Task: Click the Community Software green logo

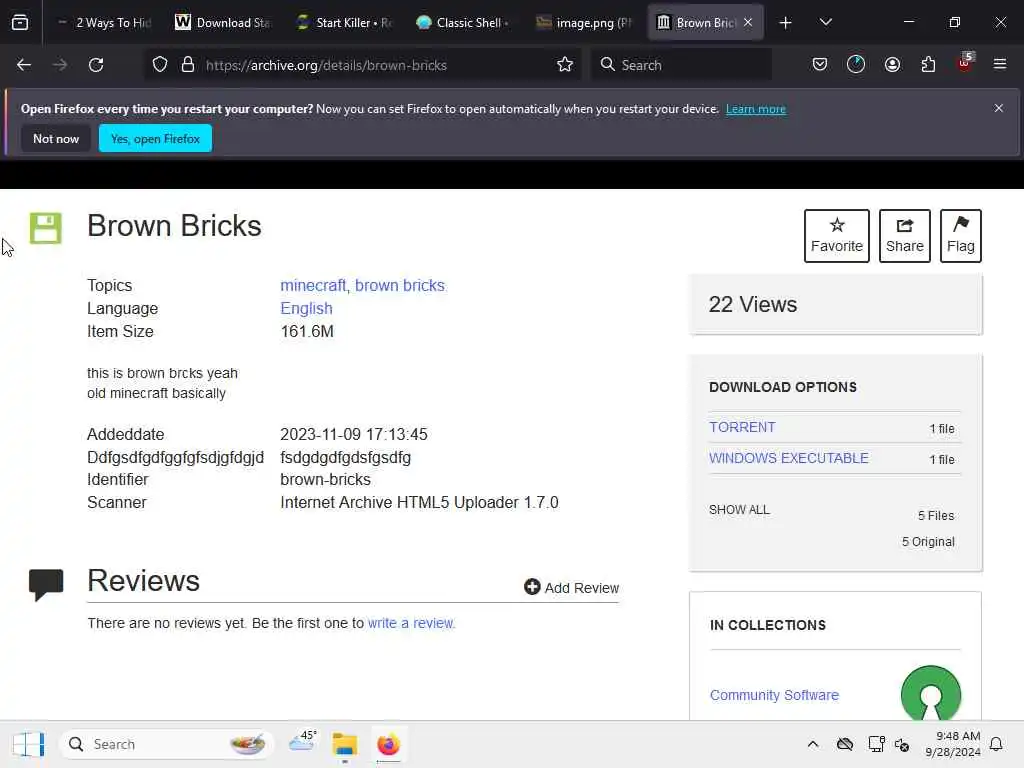Action: coord(931,694)
